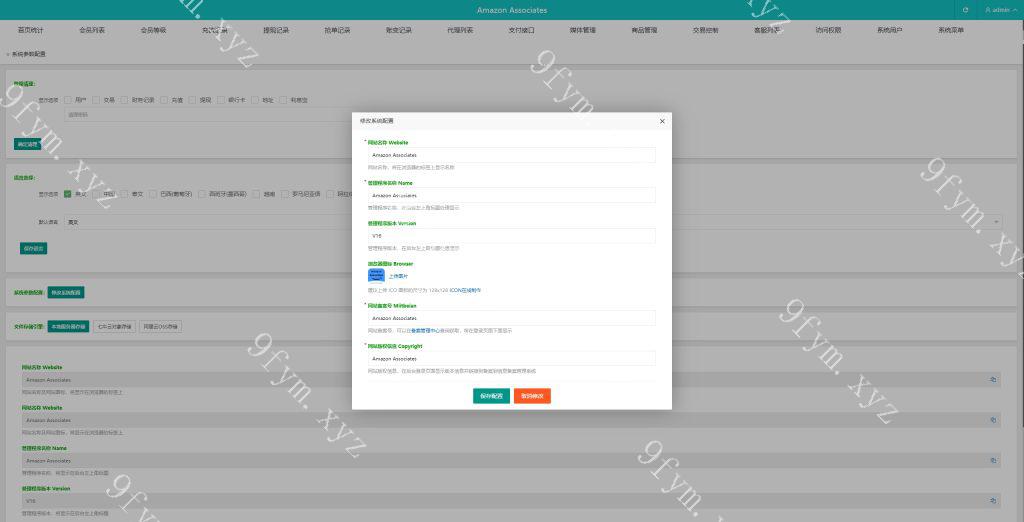Click the Version input field showing V16
Viewport: 1024px width, 522px height.
click(x=511, y=236)
